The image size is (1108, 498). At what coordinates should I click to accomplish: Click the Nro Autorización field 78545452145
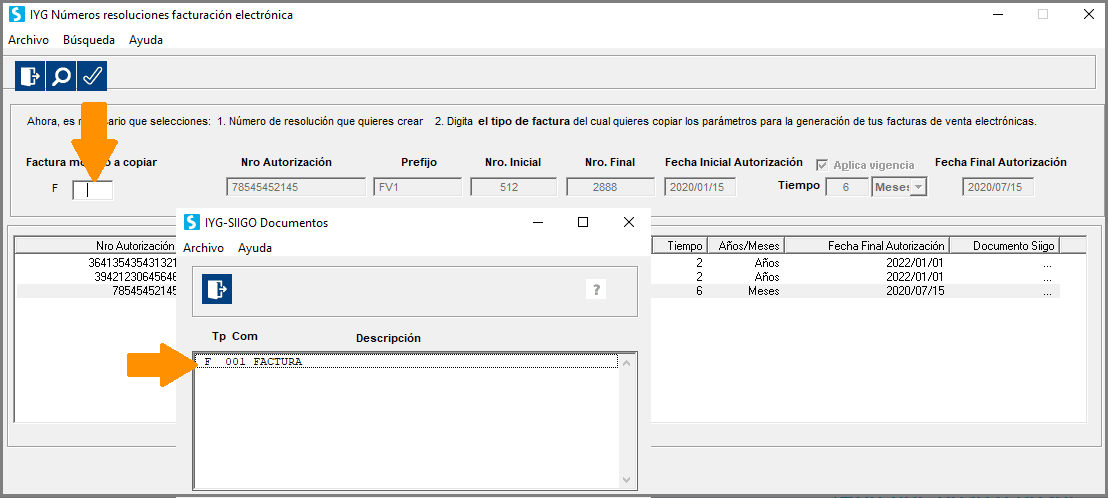295,187
